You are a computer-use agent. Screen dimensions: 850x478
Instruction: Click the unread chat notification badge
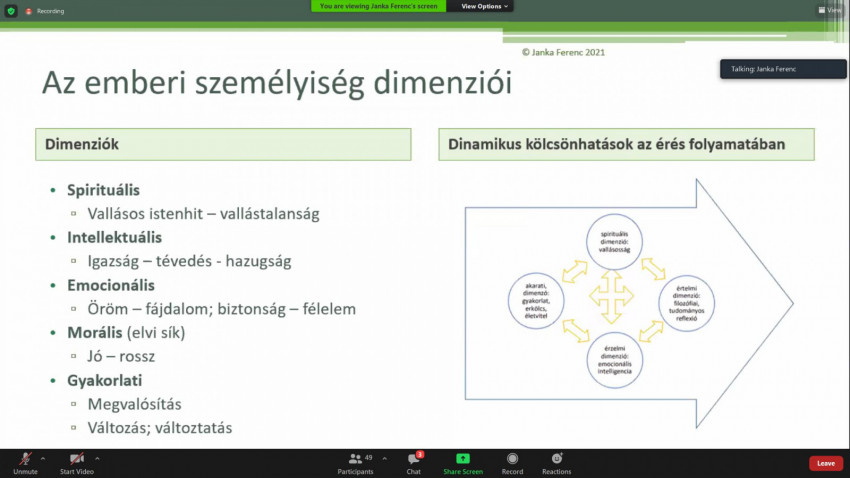[420, 454]
